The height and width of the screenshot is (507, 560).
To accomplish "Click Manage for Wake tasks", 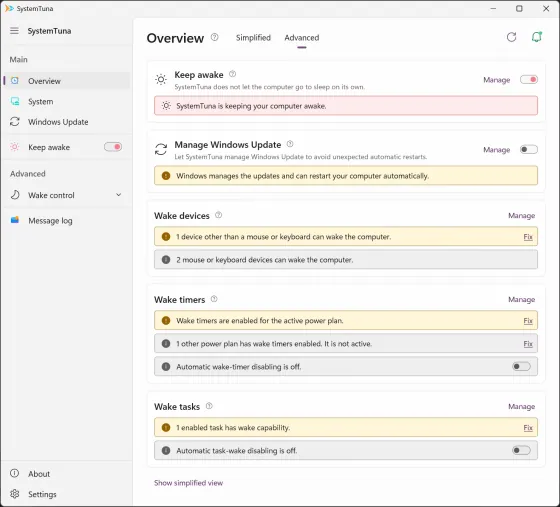I will point(521,406).
